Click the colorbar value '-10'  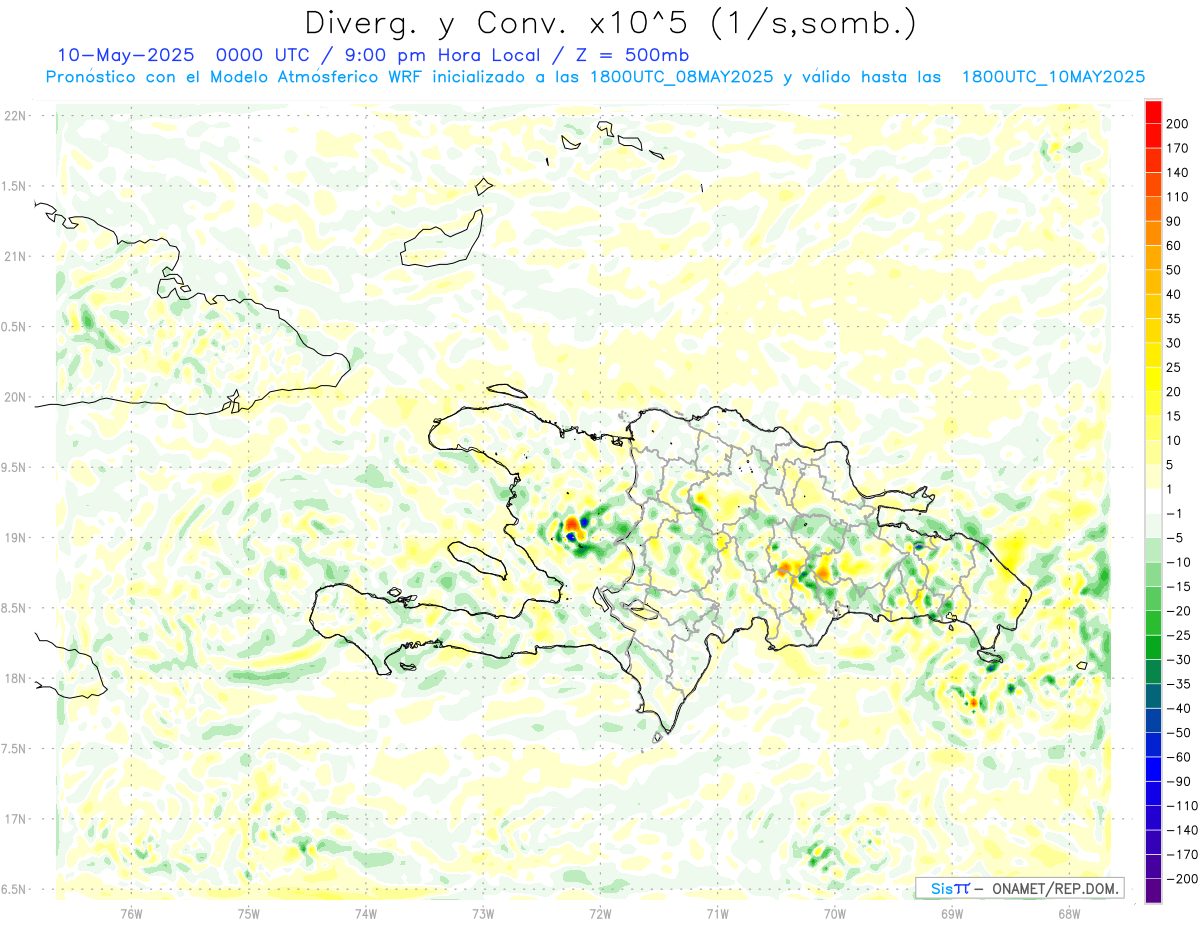(1177, 562)
